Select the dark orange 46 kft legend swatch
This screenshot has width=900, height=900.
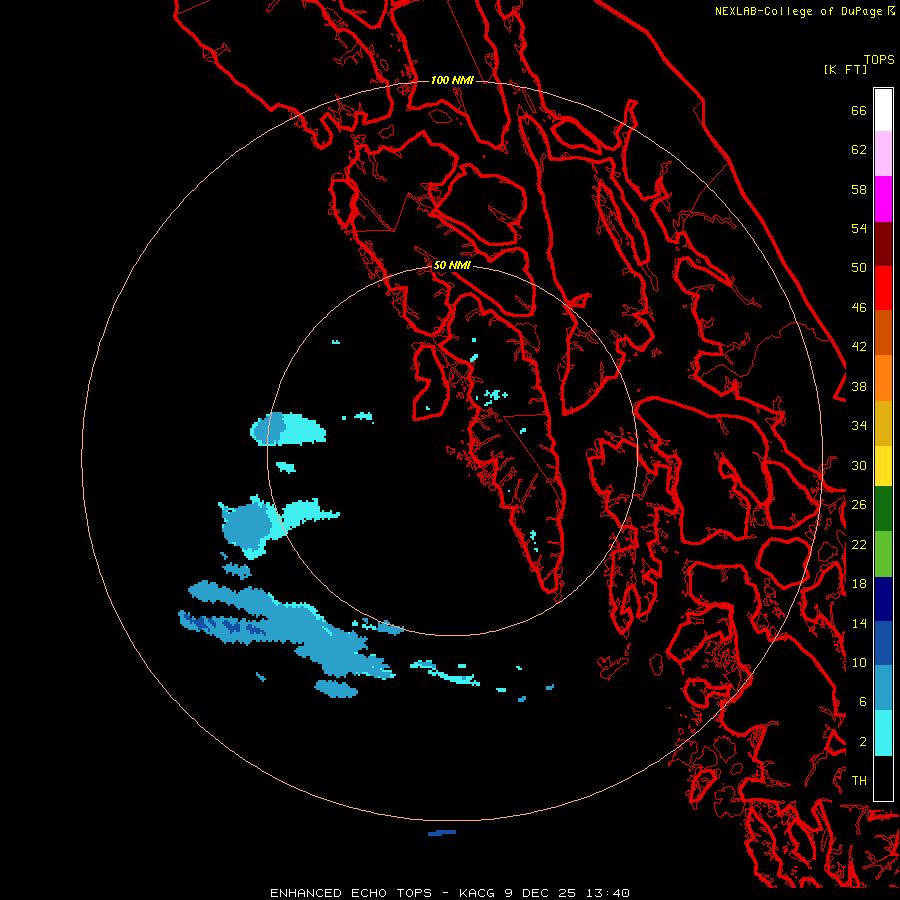(x=883, y=332)
